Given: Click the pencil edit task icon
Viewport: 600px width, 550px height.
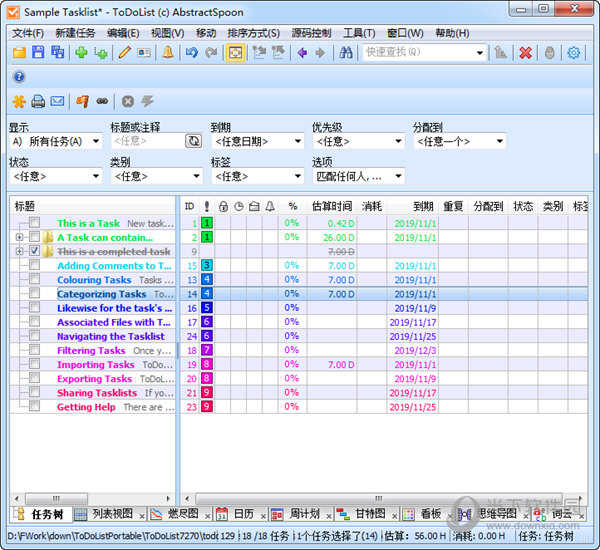Looking at the screenshot, I should click(x=125, y=52).
